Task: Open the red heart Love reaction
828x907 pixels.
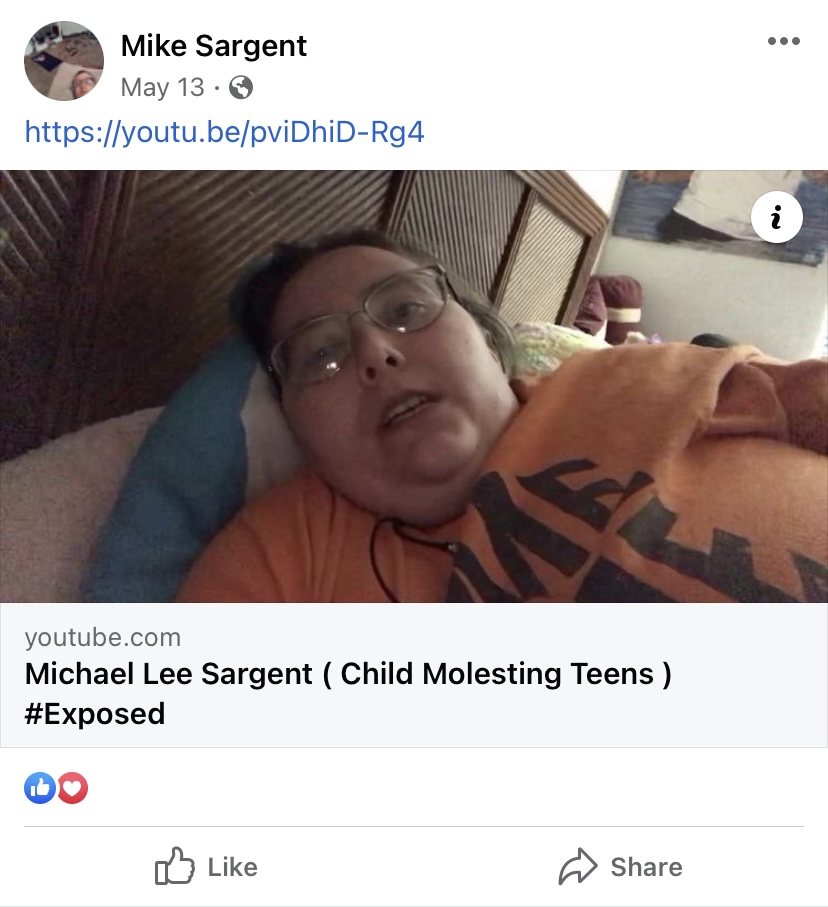Action: [x=72, y=788]
